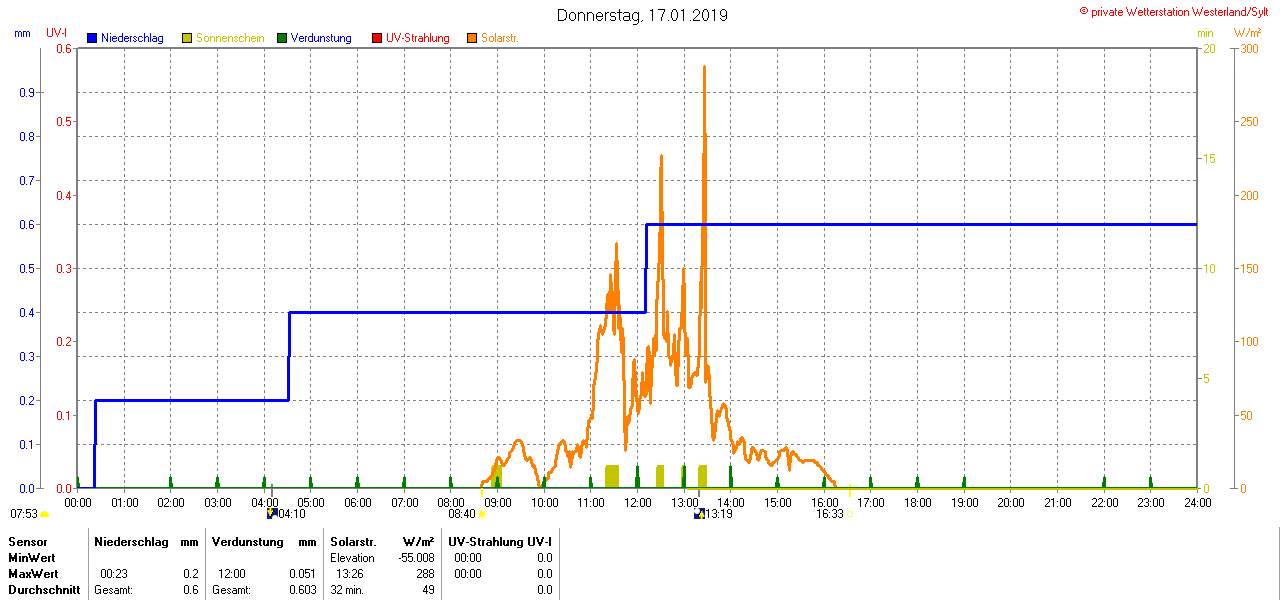Click the UV-Strahlung UV-I column header
Screen dimensions: 1280x600
(500, 541)
